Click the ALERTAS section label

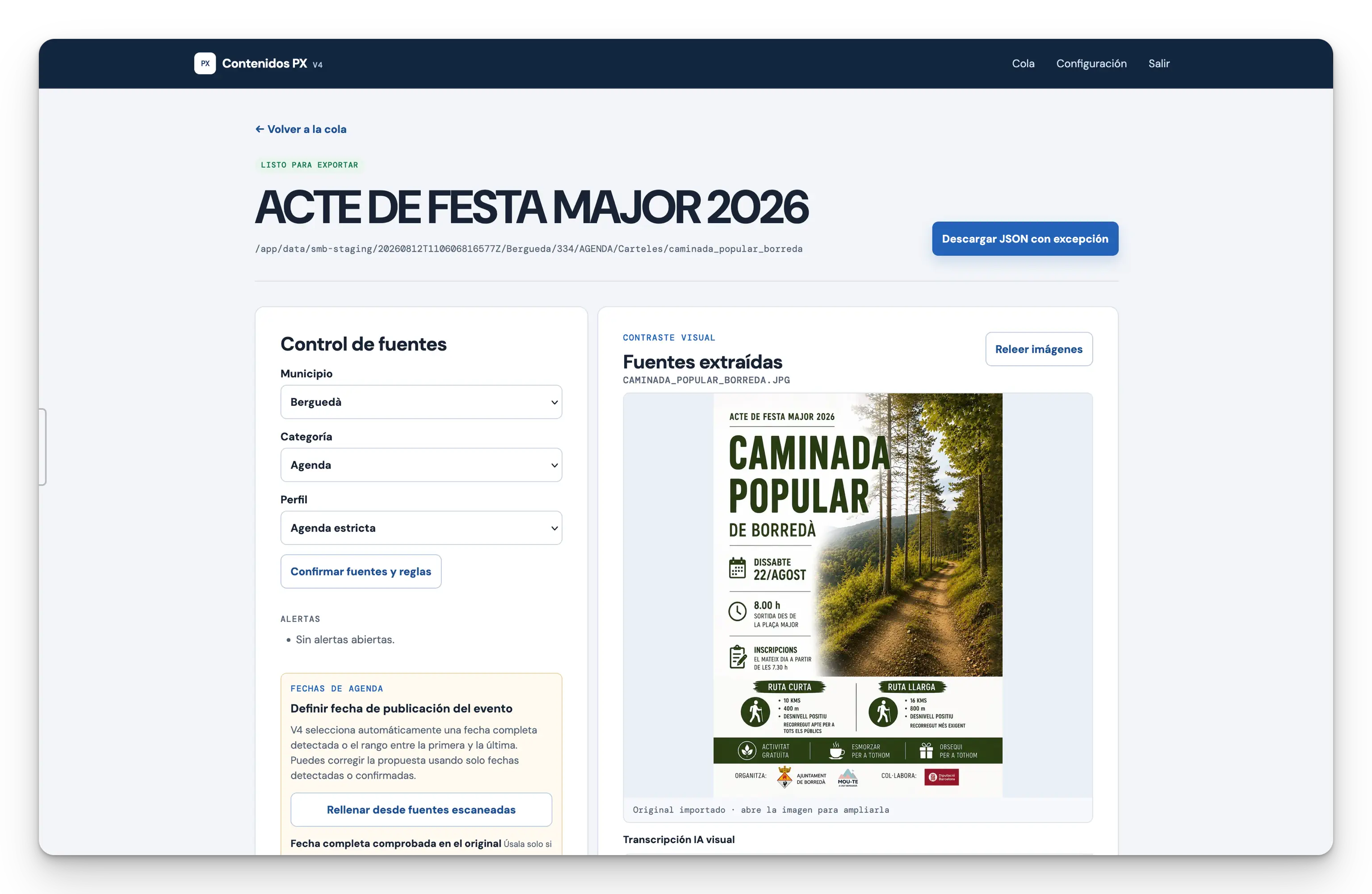[x=300, y=619]
